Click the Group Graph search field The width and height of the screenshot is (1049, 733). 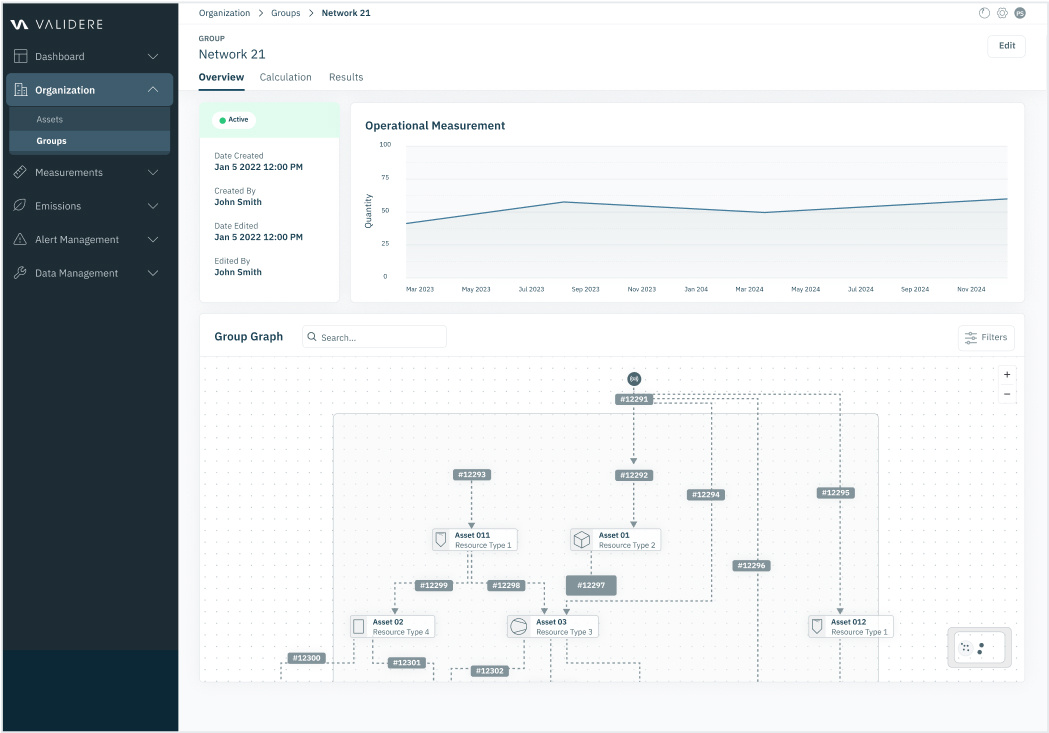click(374, 337)
